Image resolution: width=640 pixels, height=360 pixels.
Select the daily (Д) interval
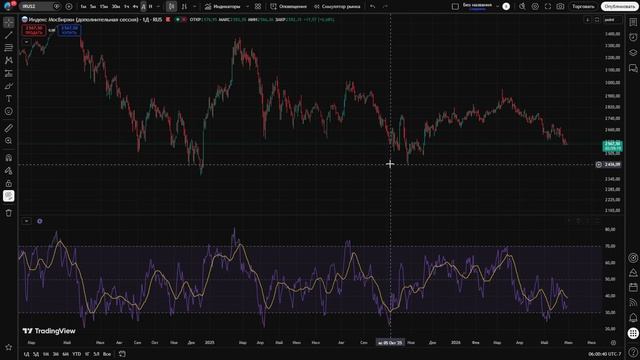click(143, 7)
